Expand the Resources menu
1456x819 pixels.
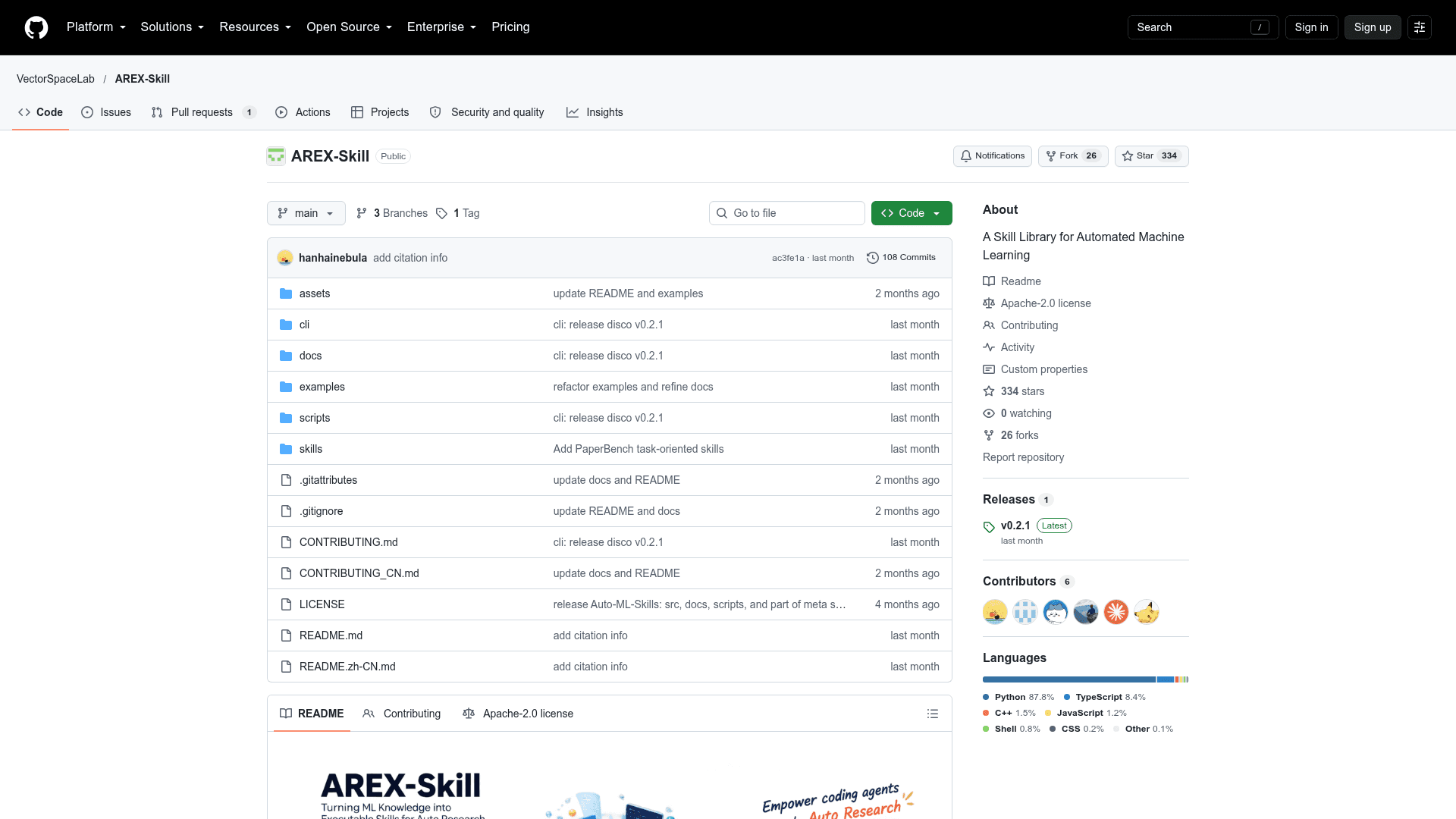pyautogui.click(x=256, y=27)
